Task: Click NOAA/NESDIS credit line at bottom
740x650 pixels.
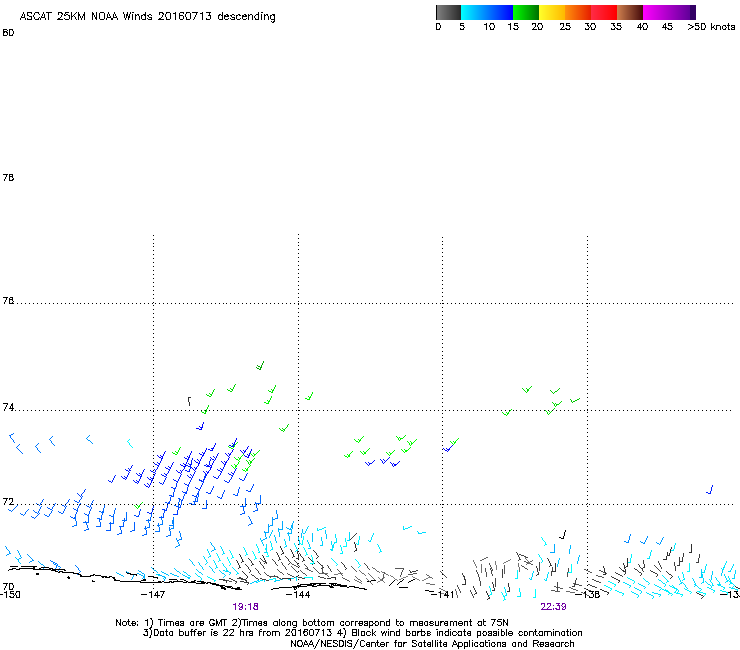Action: pos(432,644)
